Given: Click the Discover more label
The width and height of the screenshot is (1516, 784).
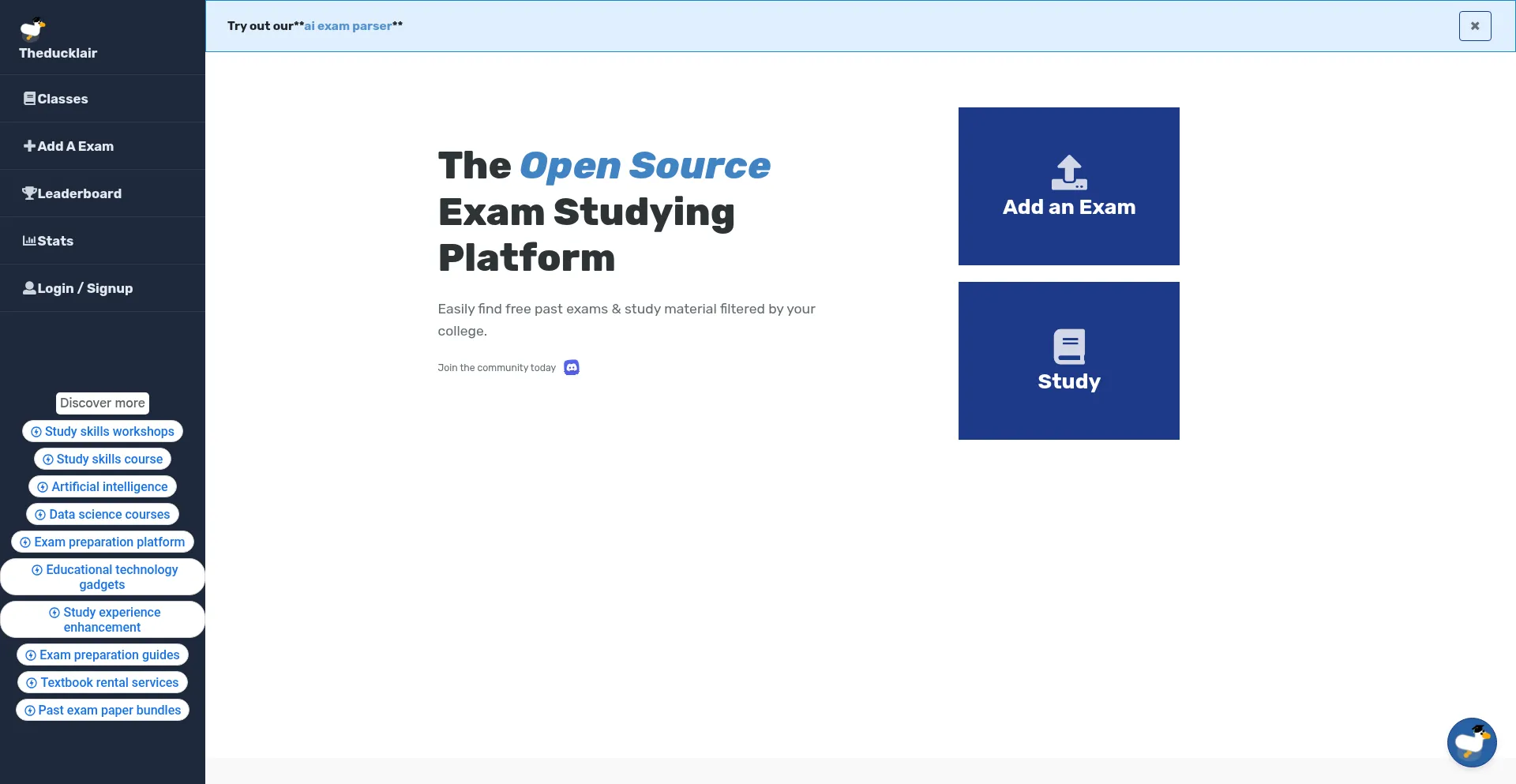Looking at the screenshot, I should pyautogui.click(x=103, y=403).
